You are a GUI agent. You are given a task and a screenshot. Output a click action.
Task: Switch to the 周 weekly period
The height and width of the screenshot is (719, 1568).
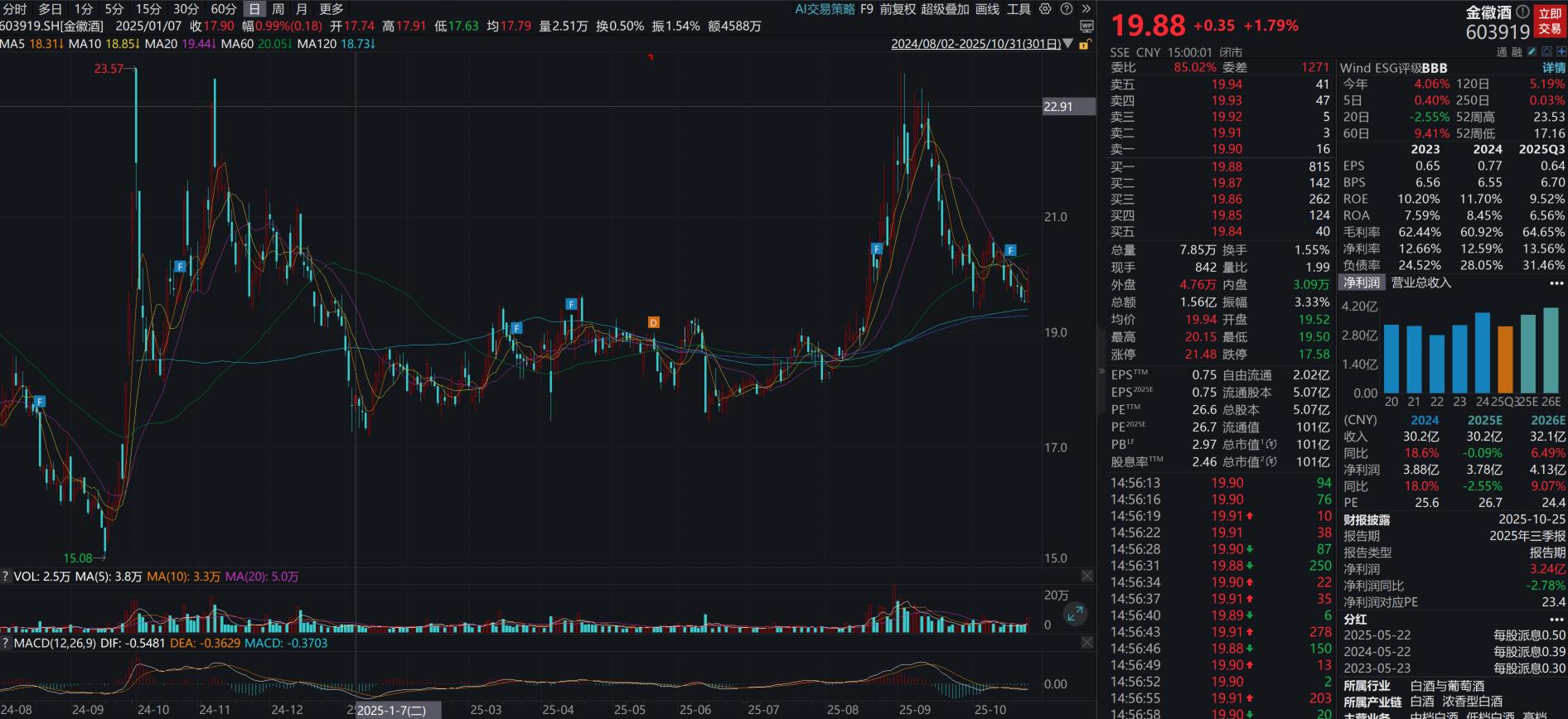pos(278,9)
